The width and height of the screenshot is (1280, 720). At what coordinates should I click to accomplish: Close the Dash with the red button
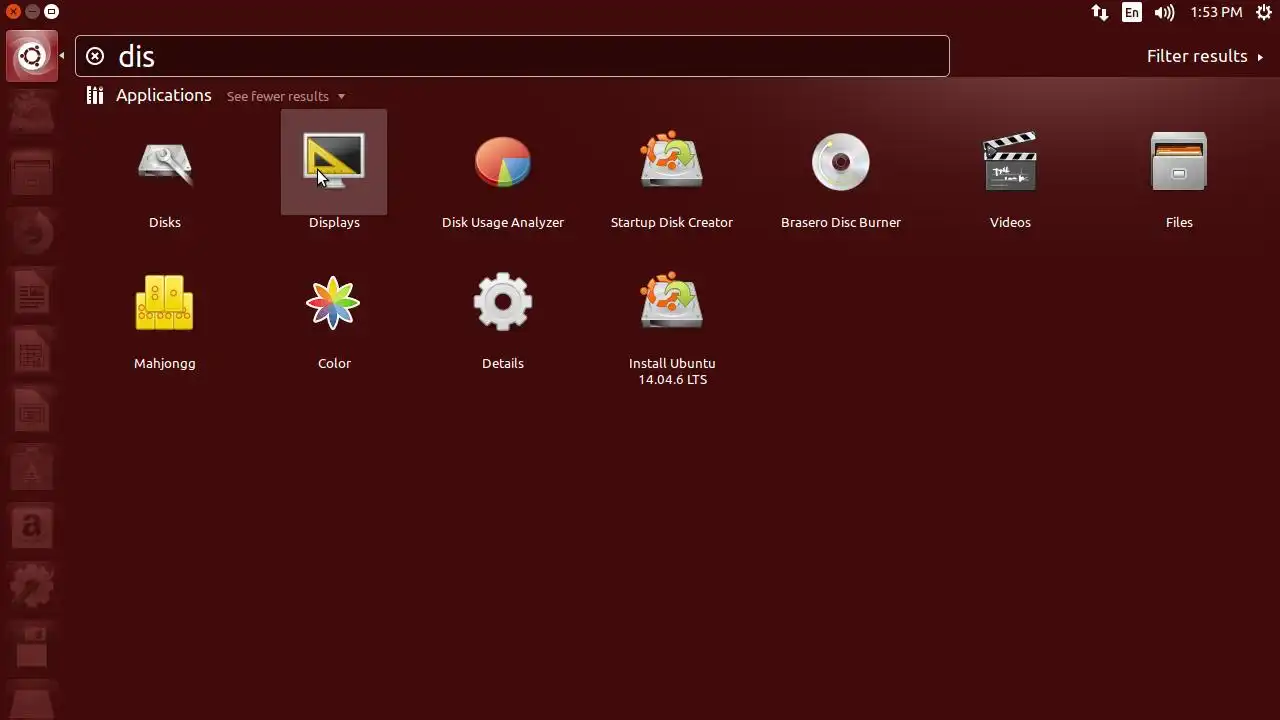pos(13,12)
